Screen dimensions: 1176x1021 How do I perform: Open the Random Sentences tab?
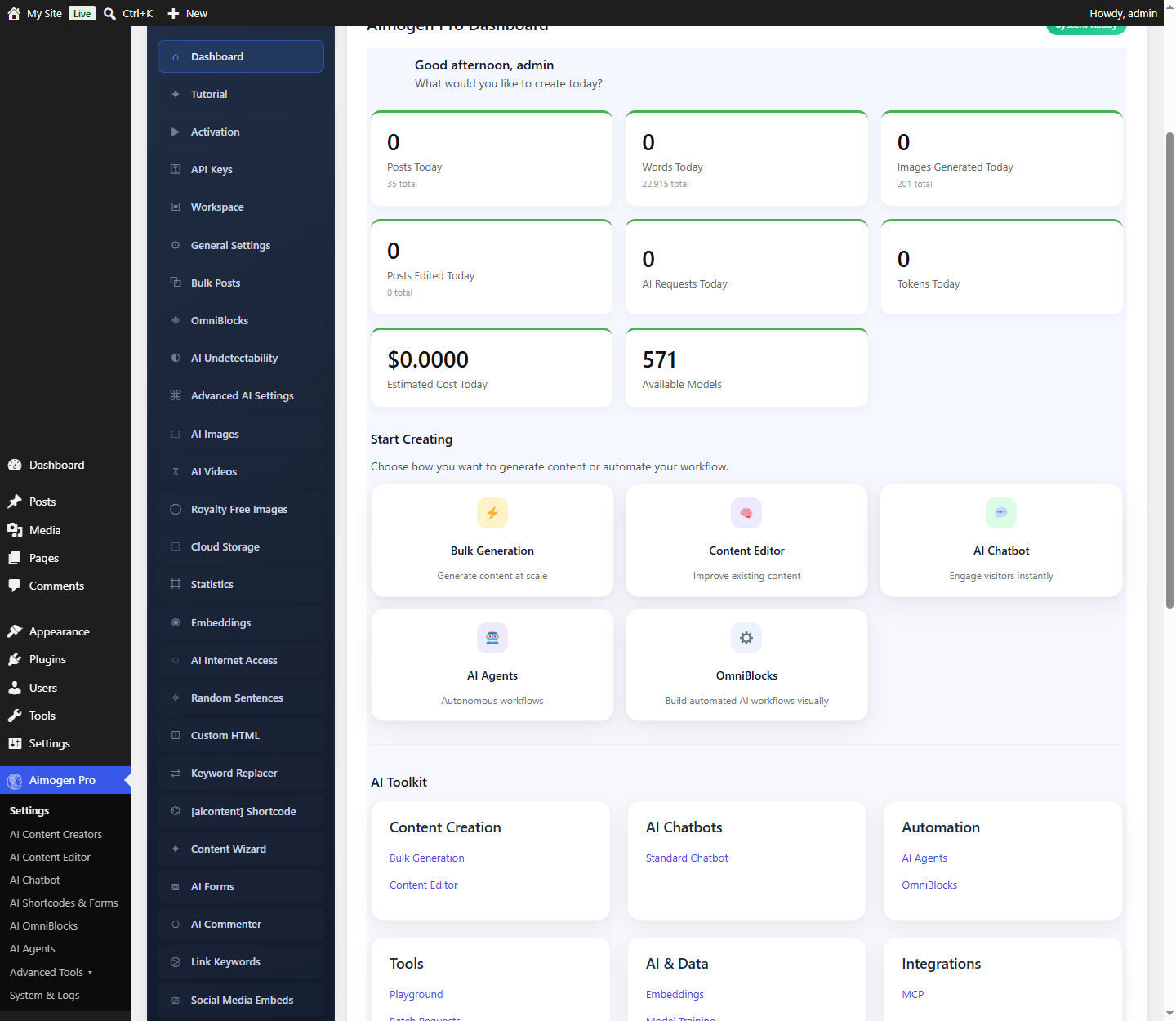pos(241,698)
